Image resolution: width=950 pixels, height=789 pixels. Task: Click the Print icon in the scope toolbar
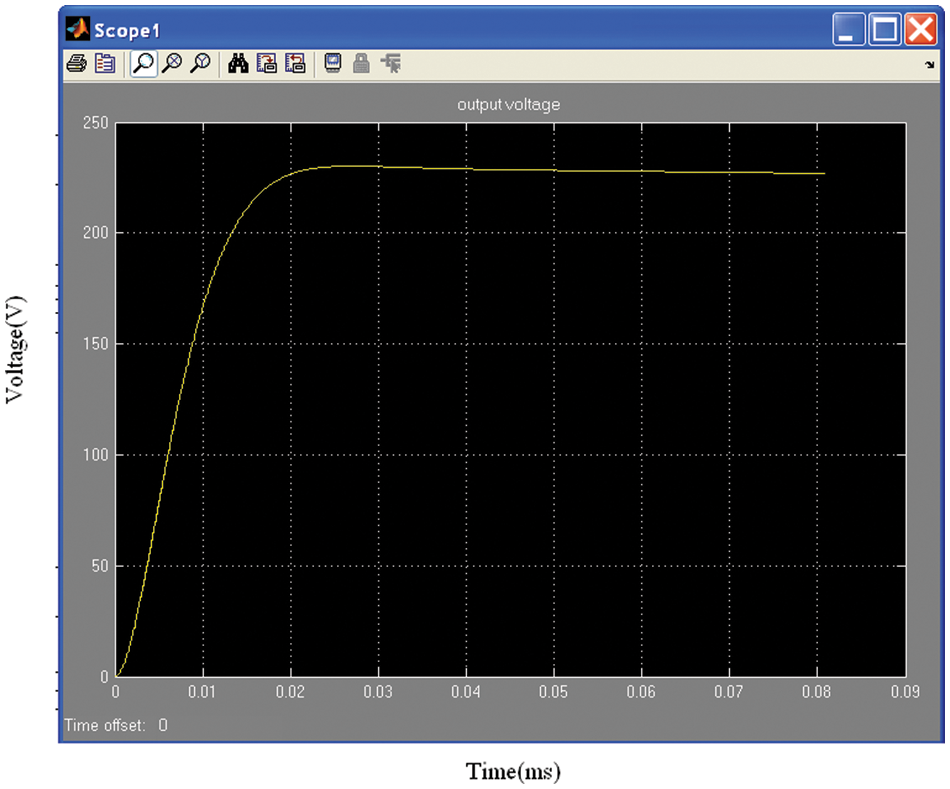(x=77, y=65)
